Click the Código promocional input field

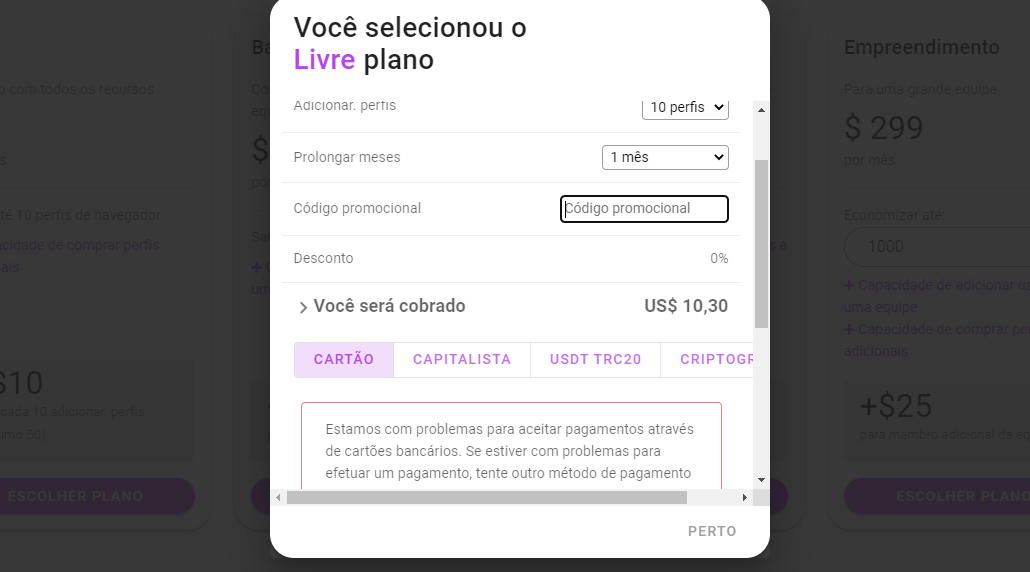644,209
